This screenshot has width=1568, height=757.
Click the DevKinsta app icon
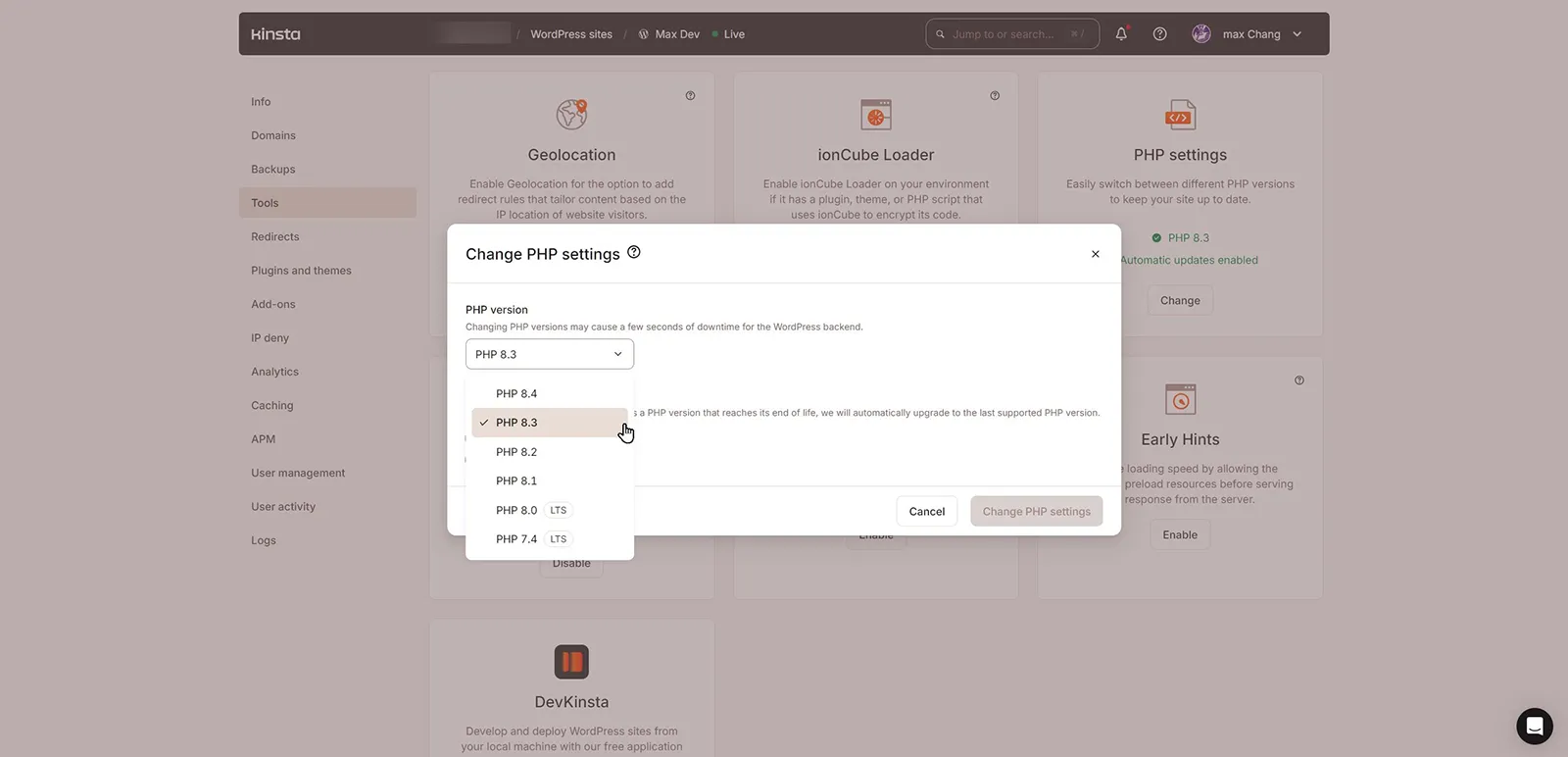pos(571,662)
